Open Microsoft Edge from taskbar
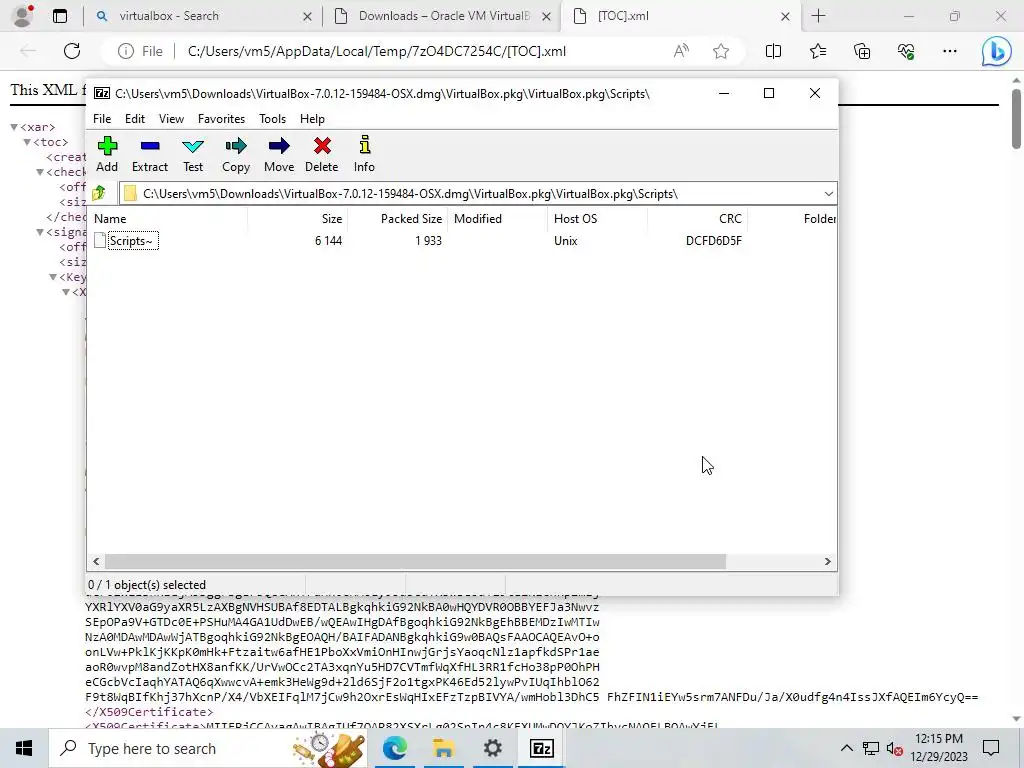 (394, 748)
